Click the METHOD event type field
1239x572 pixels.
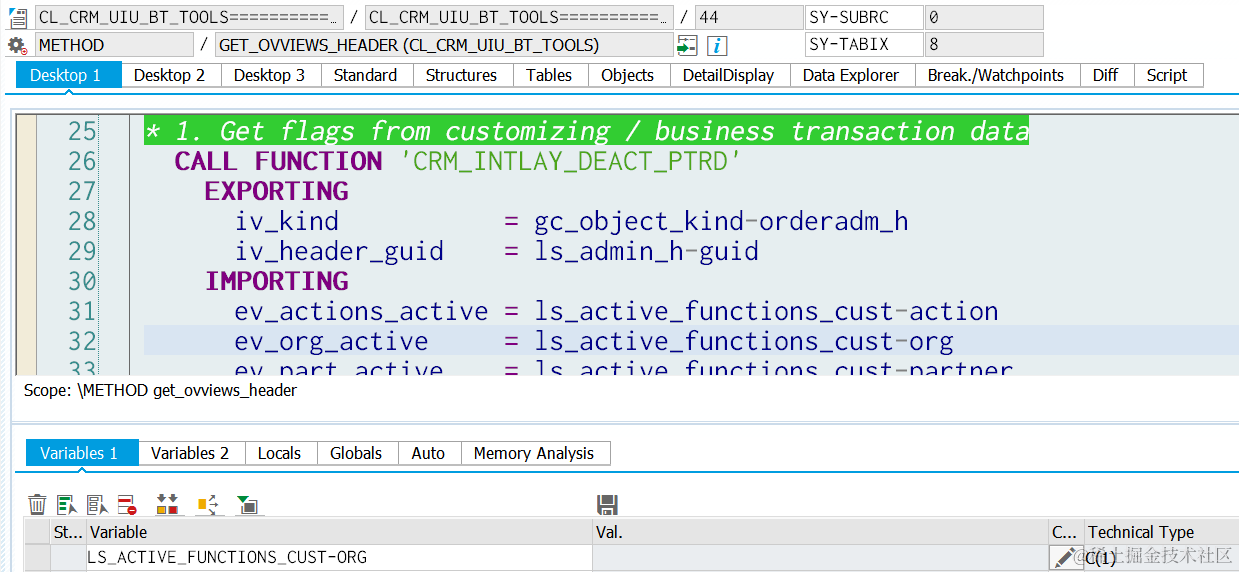click(x=114, y=45)
